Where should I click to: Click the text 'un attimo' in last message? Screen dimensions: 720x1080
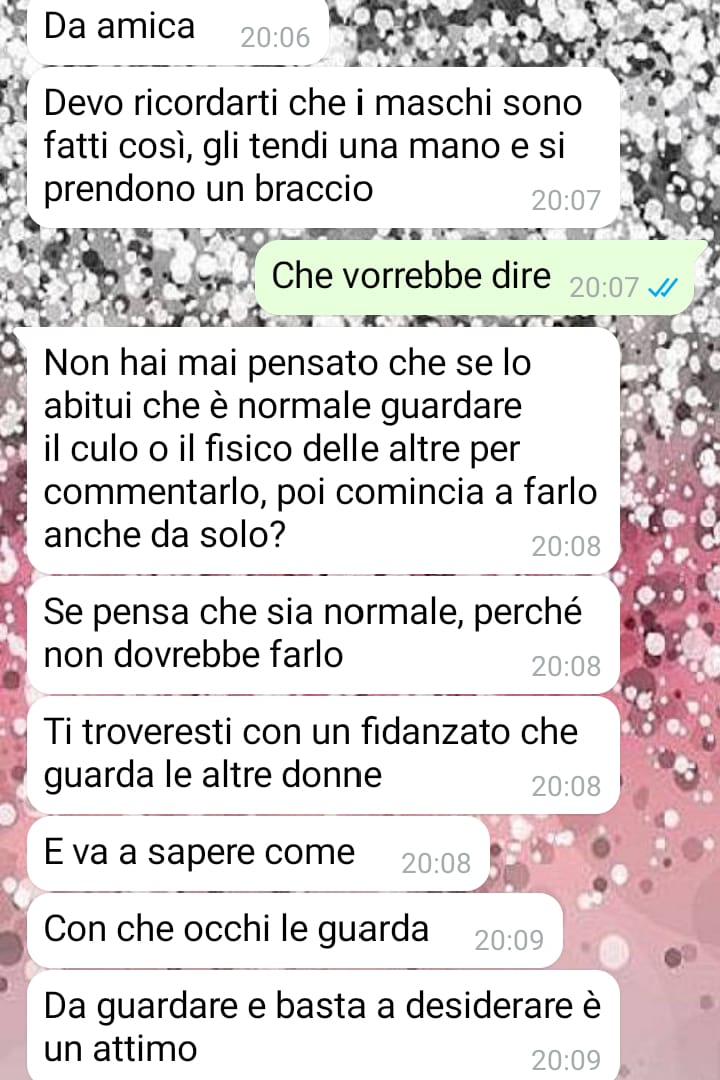point(121,1049)
